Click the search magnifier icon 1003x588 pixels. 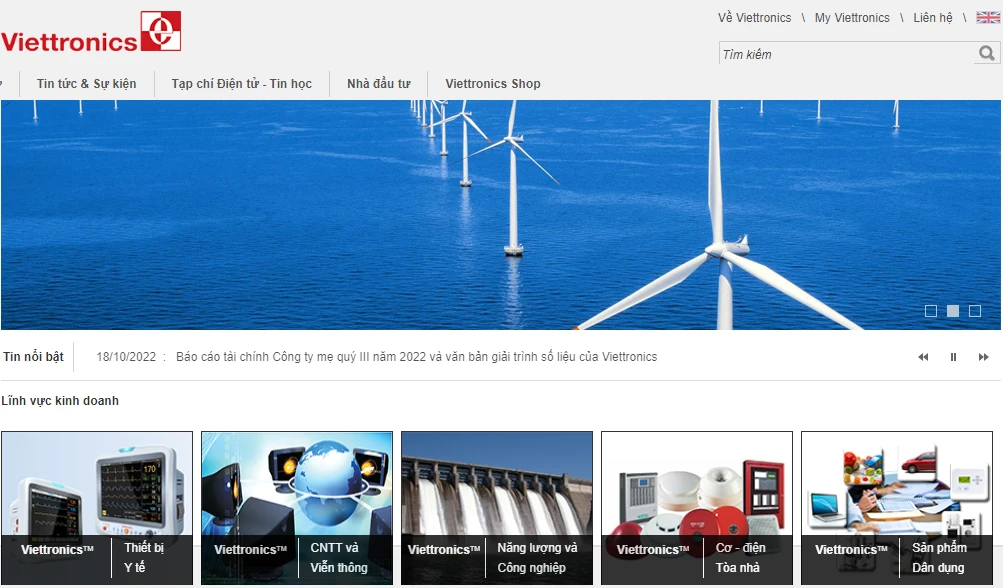(986, 54)
